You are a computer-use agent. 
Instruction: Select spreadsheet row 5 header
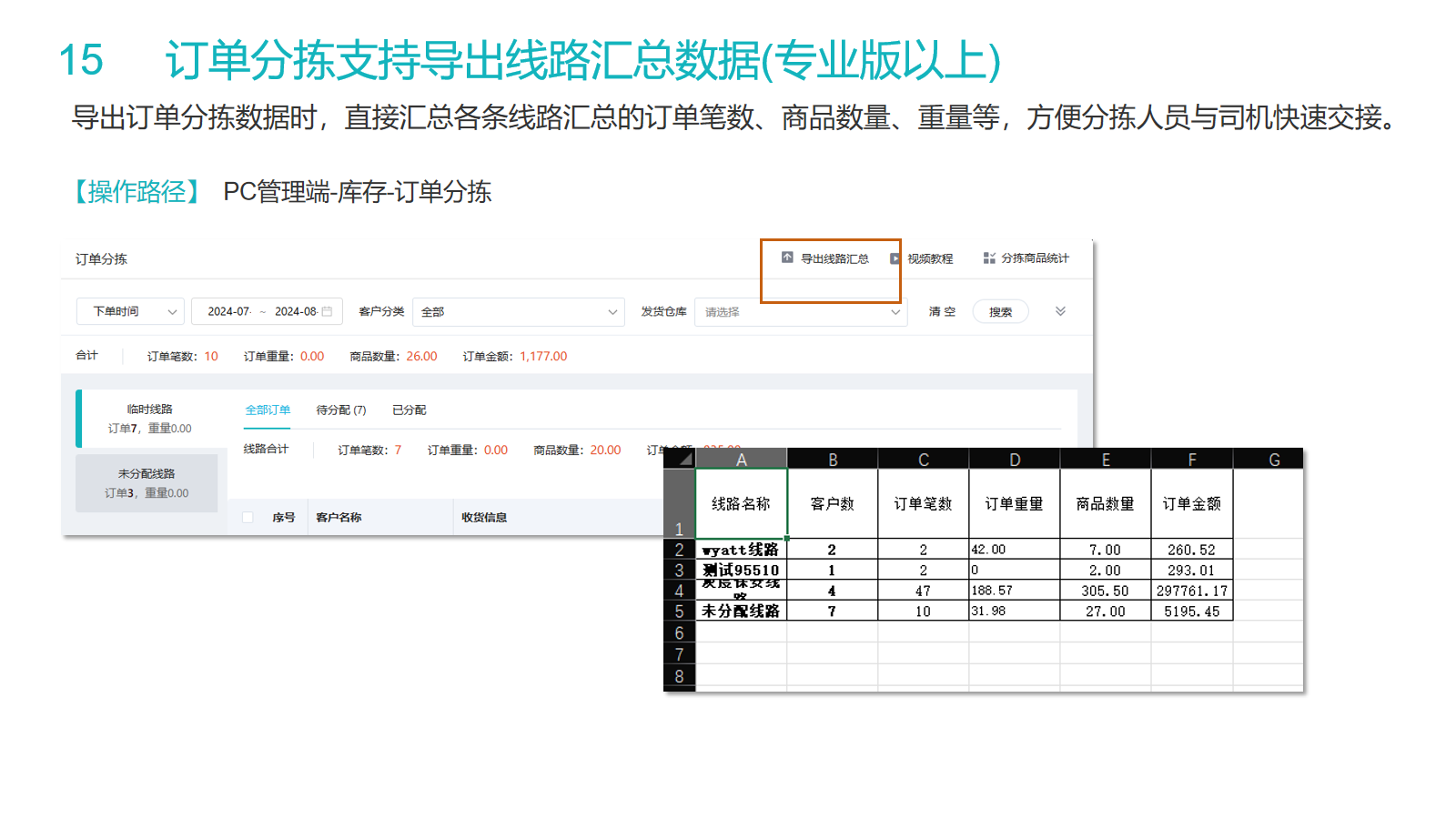(679, 612)
